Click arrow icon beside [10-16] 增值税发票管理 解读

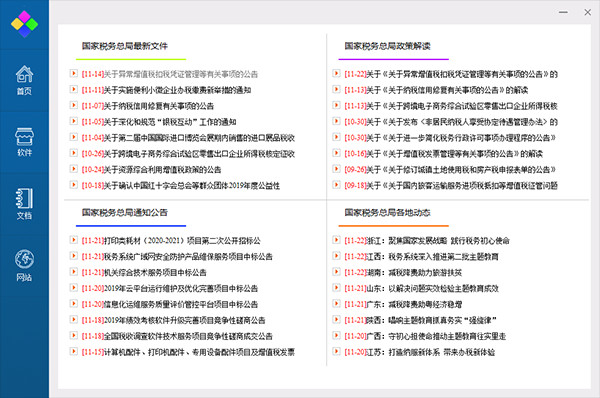(336, 153)
